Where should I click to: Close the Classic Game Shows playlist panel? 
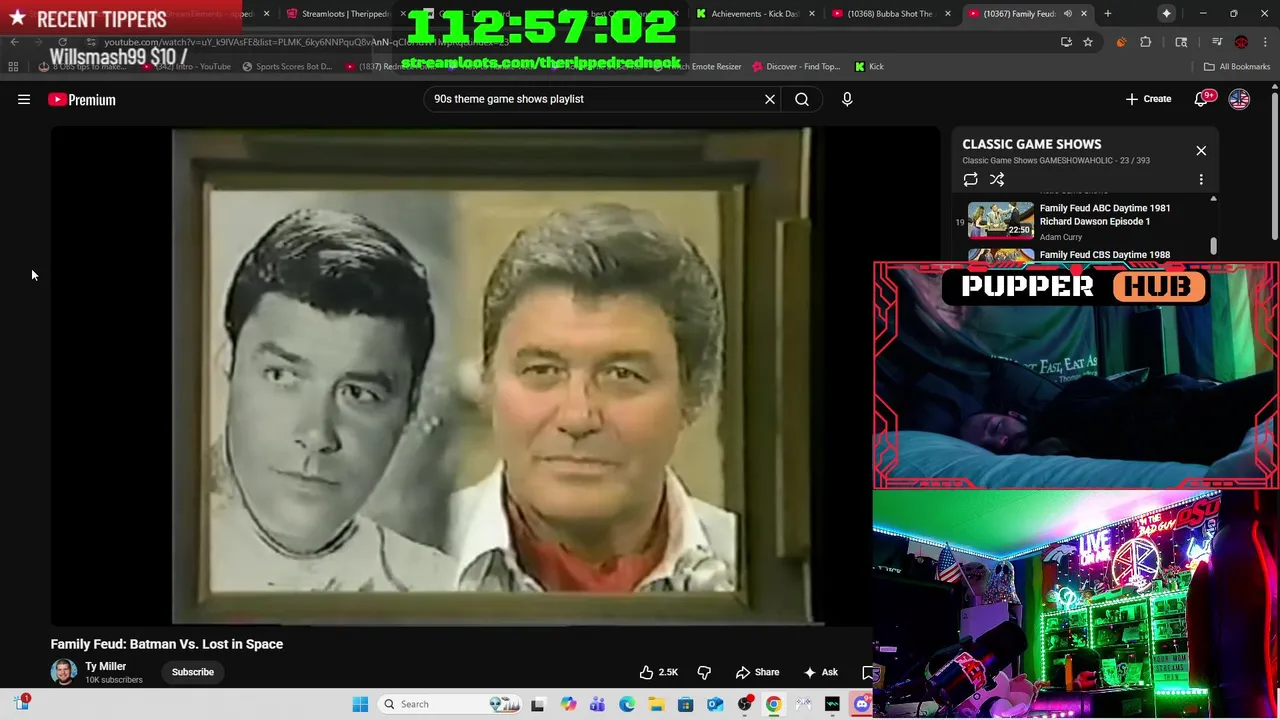pos(1201,151)
